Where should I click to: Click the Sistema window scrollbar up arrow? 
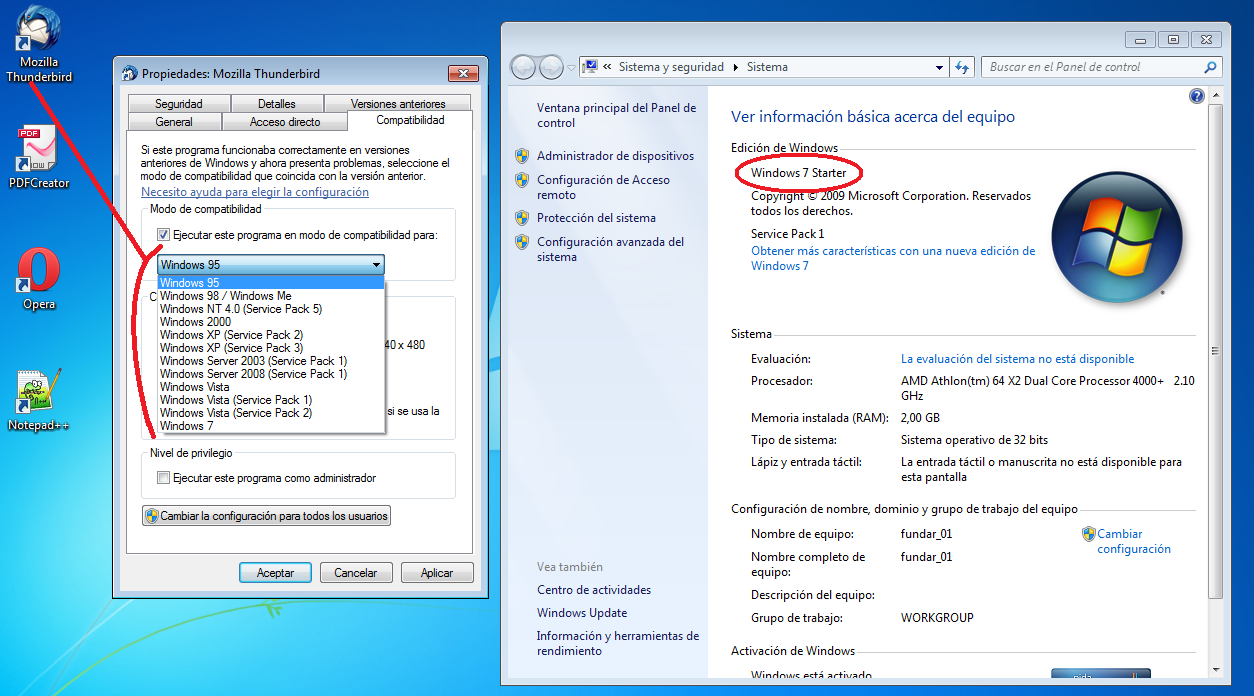(1216, 95)
